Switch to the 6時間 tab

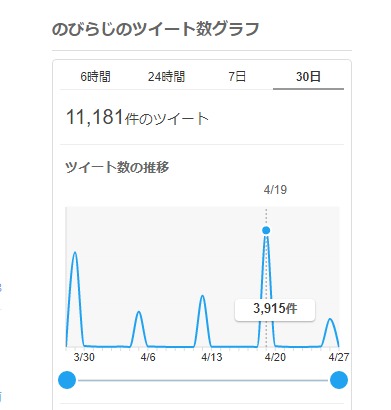click(x=96, y=77)
